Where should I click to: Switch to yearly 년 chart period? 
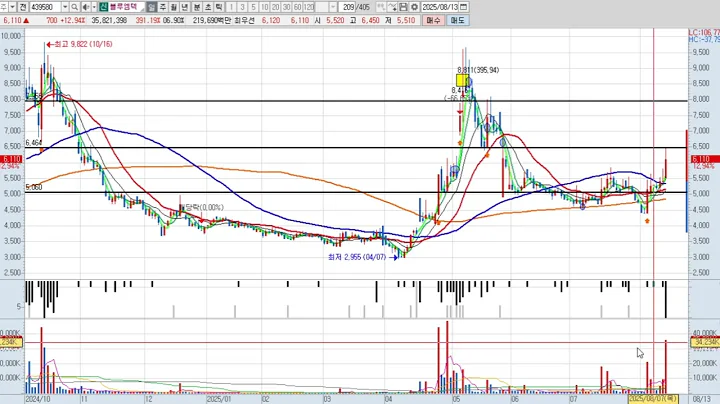point(185,7)
